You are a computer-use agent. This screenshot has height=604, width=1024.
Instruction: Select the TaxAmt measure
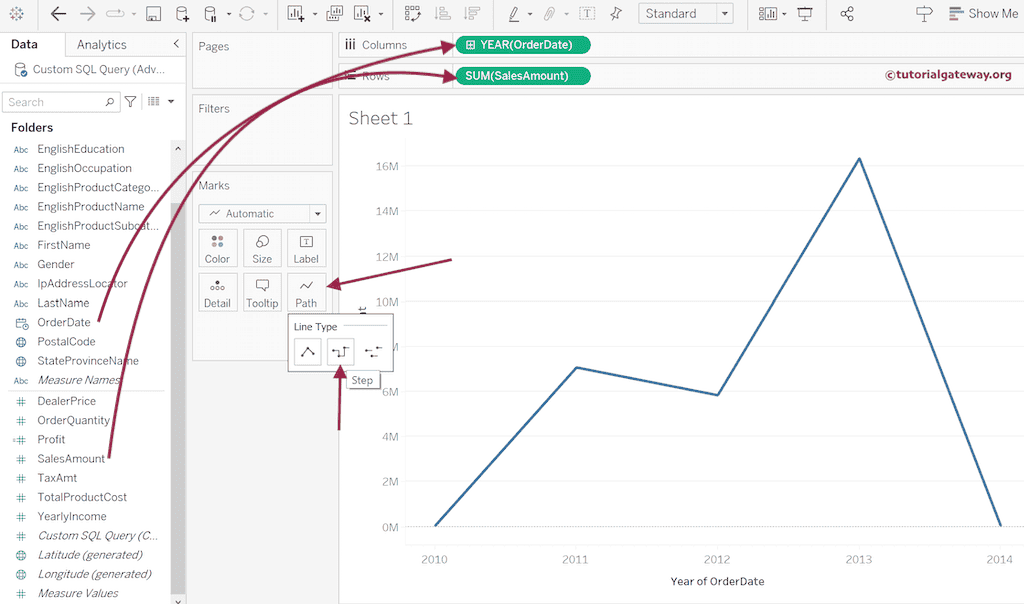[57, 478]
